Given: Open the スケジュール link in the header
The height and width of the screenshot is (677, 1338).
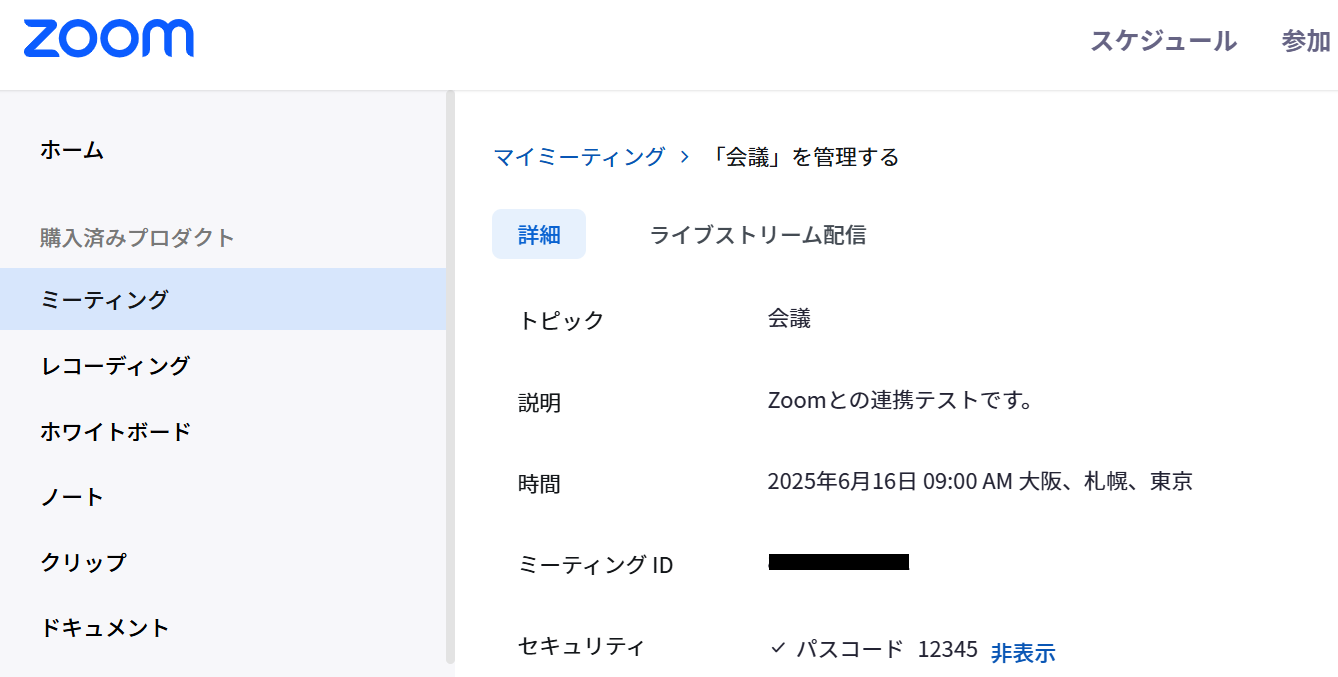Looking at the screenshot, I should (1163, 41).
